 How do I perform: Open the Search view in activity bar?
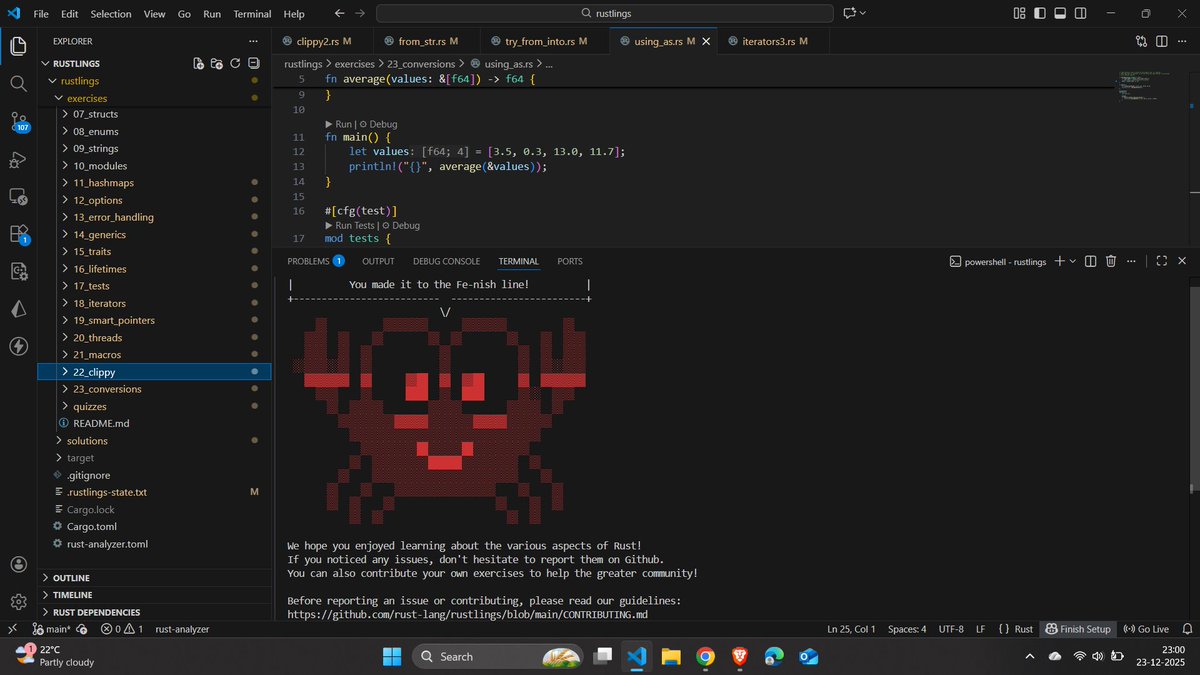(18, 84)
